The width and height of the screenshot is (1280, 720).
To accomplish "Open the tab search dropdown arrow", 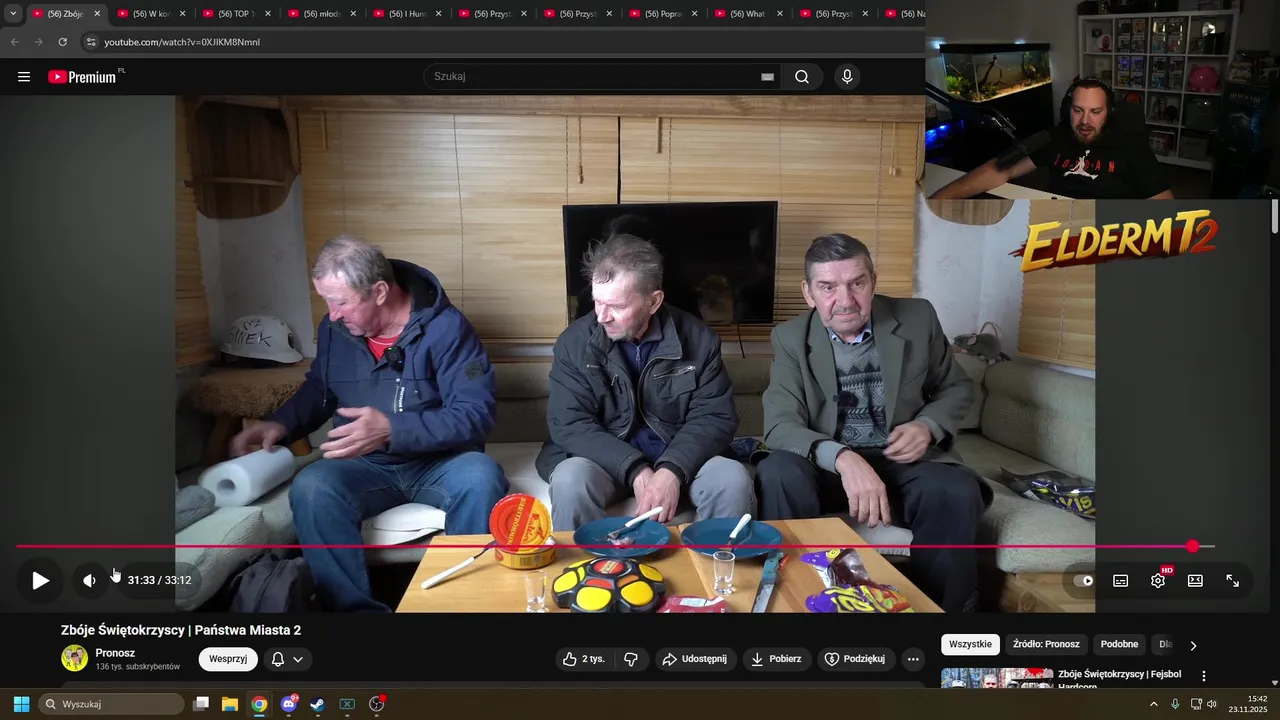I will coord(13,14).
